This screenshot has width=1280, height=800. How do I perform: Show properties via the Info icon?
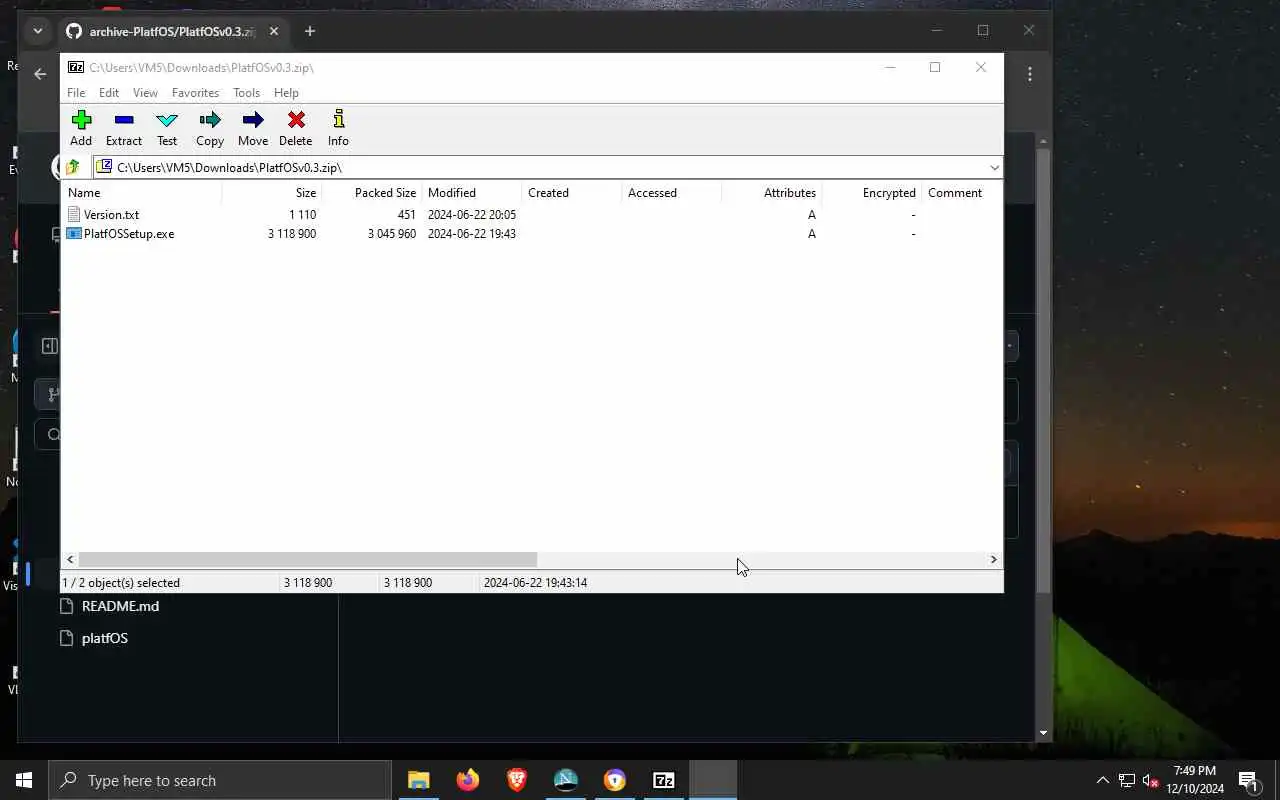click(x=338, y=119)
